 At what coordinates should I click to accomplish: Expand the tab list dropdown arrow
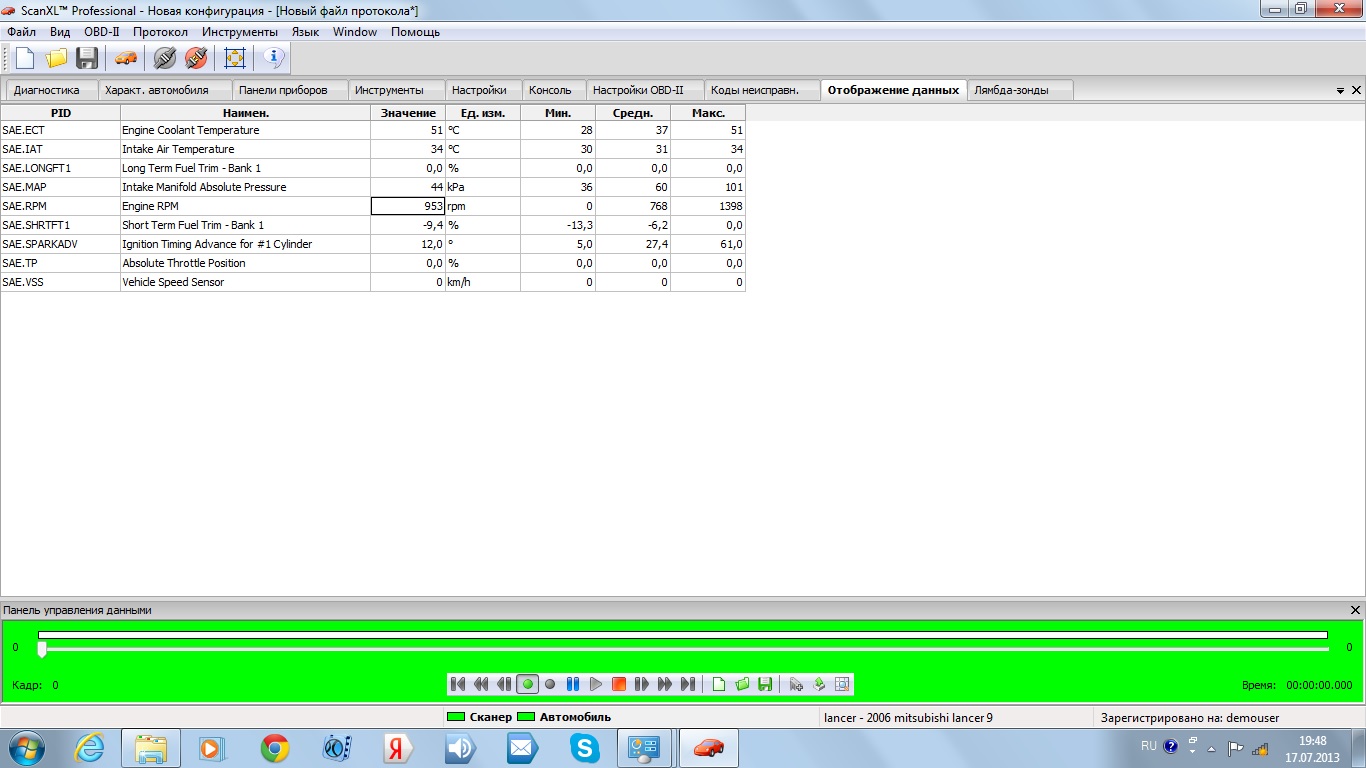1340,91
